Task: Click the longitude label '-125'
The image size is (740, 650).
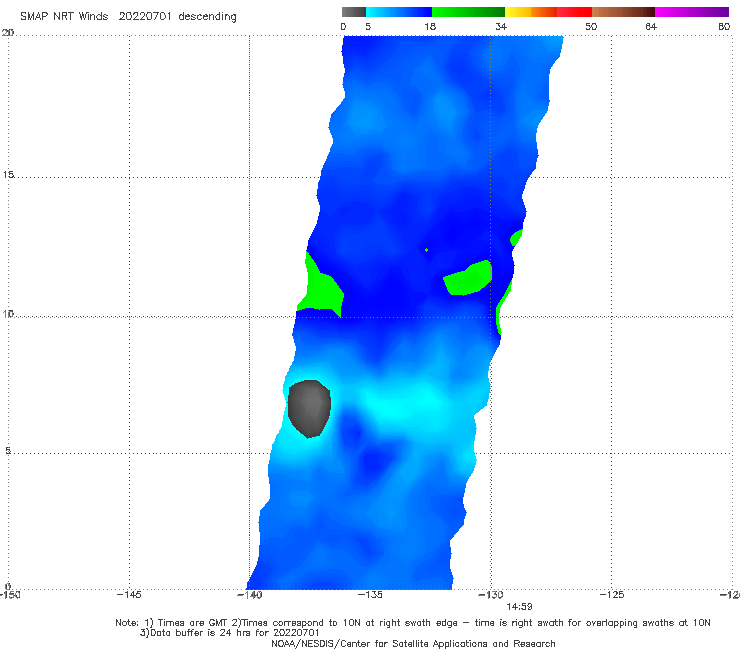Action: coord(612,595)
